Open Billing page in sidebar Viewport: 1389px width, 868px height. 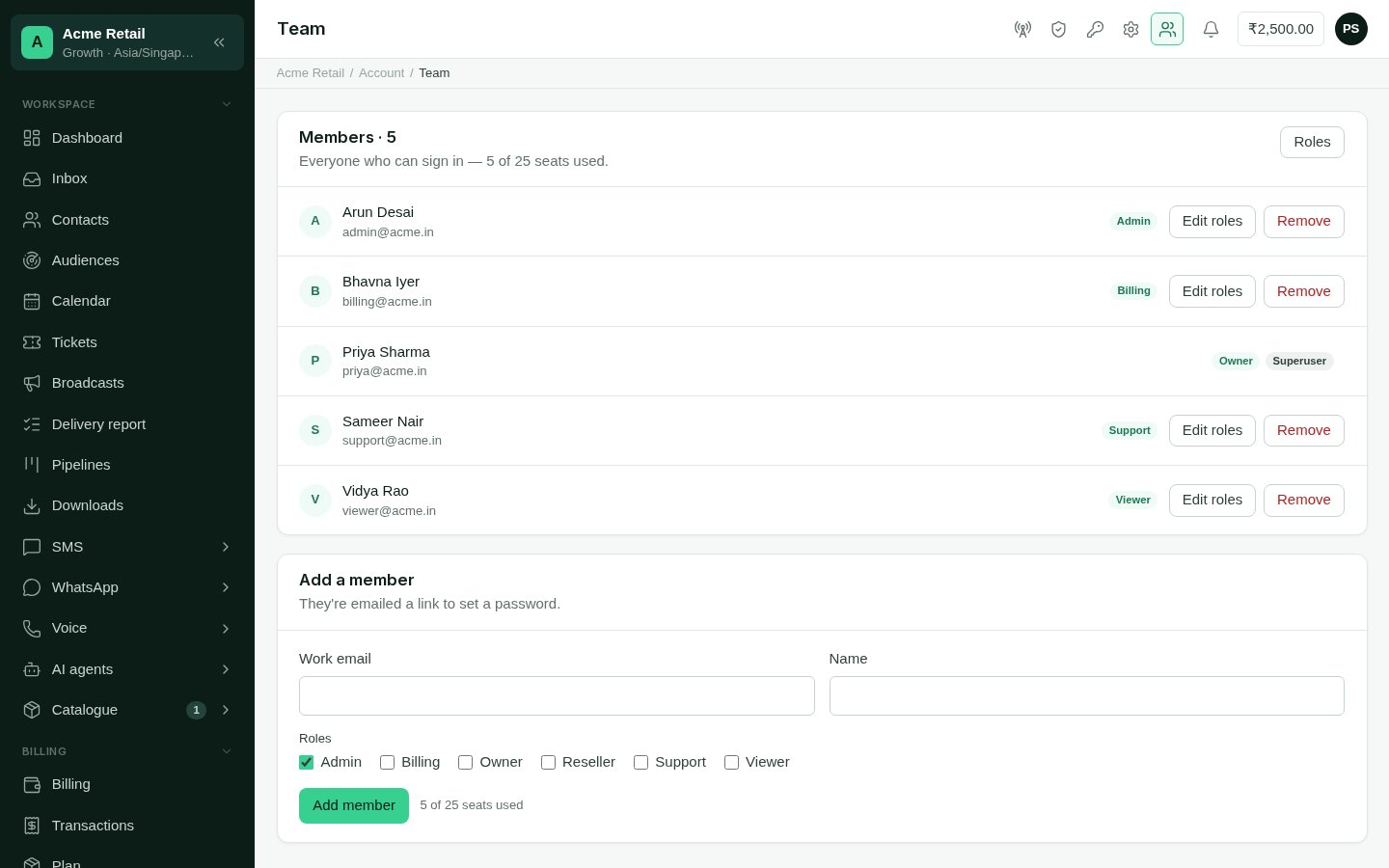click(127, 784)
